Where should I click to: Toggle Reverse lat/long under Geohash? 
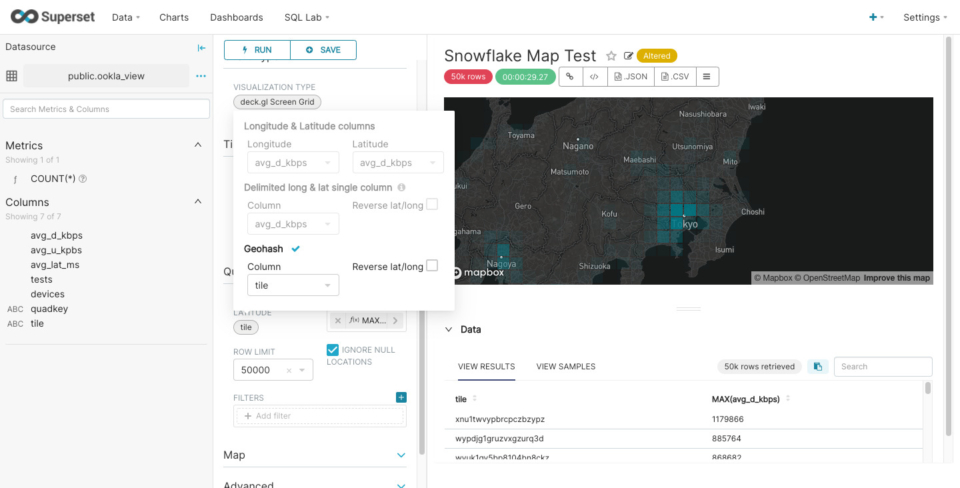(432, 266)
